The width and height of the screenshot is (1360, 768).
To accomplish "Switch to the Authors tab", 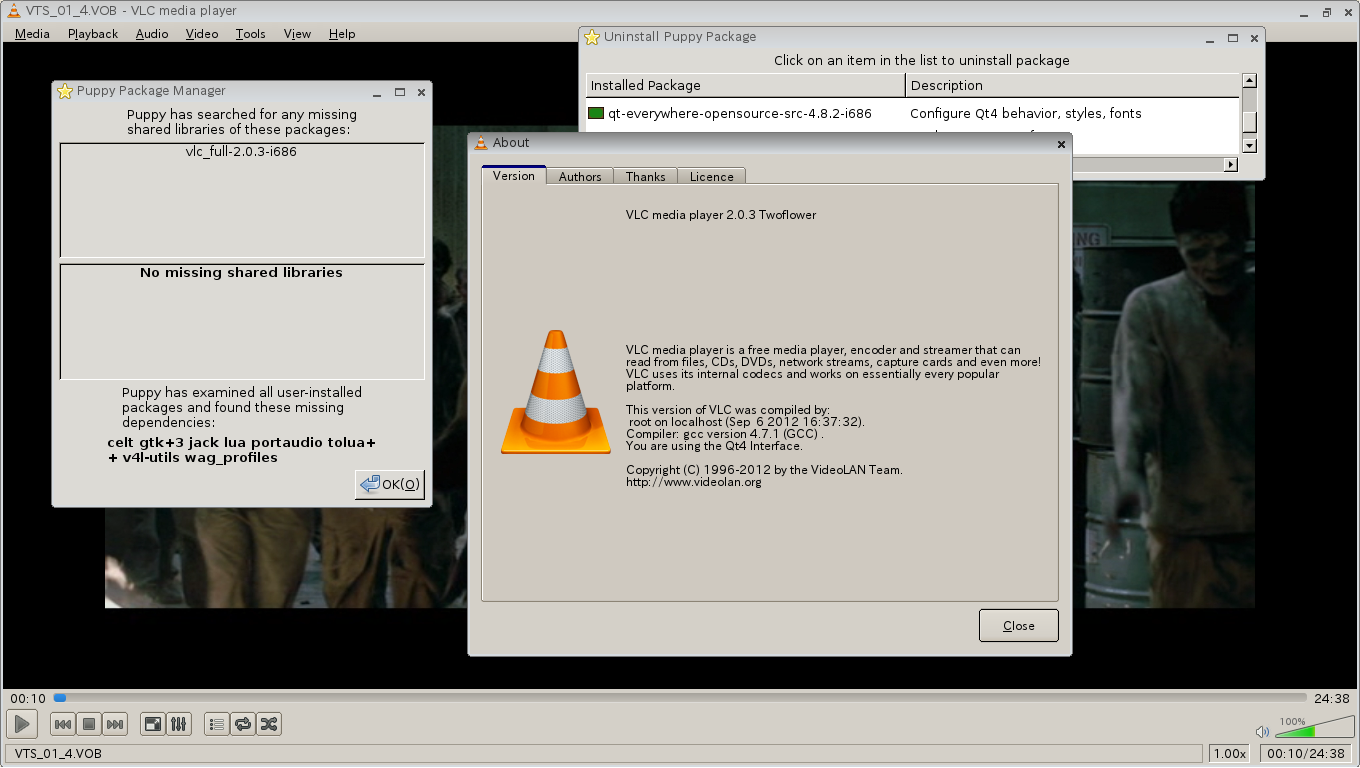I will (x=580, y=176).
